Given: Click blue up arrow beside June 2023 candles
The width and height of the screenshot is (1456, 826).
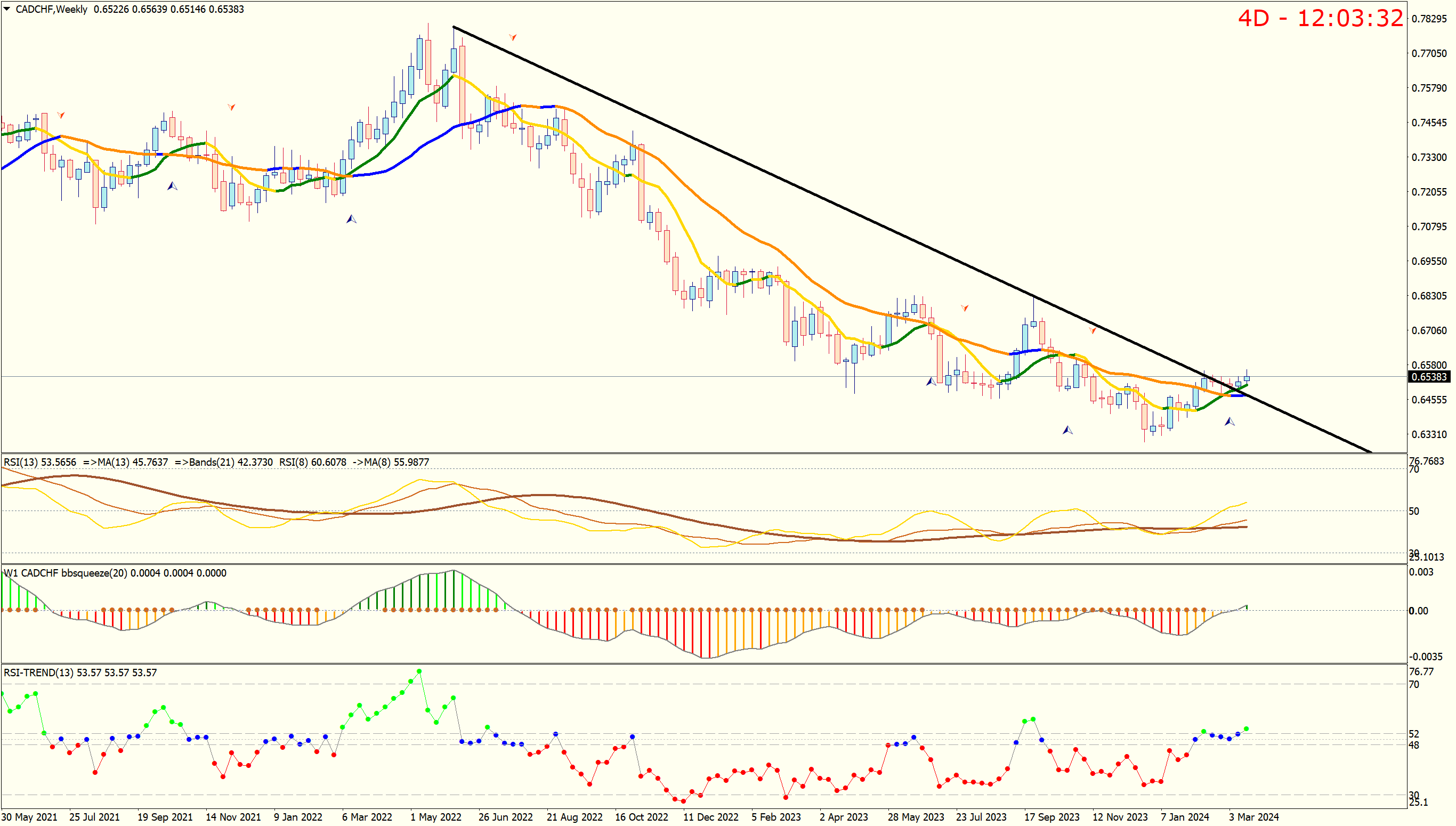Looking at the screenshot, I should [931, 382].
